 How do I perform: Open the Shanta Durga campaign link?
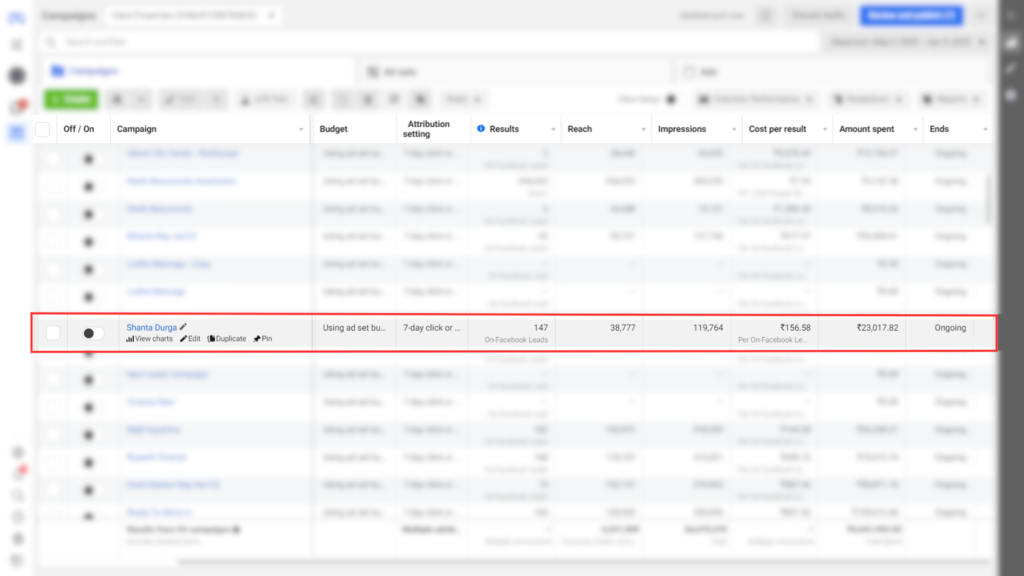151,327
